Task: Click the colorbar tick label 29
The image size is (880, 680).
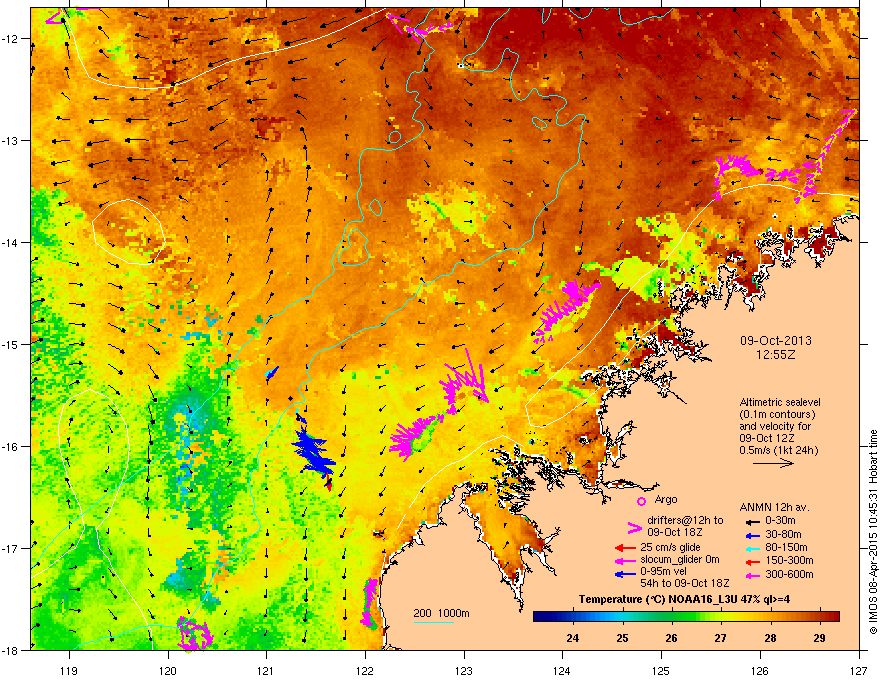Action: point(819,638)
